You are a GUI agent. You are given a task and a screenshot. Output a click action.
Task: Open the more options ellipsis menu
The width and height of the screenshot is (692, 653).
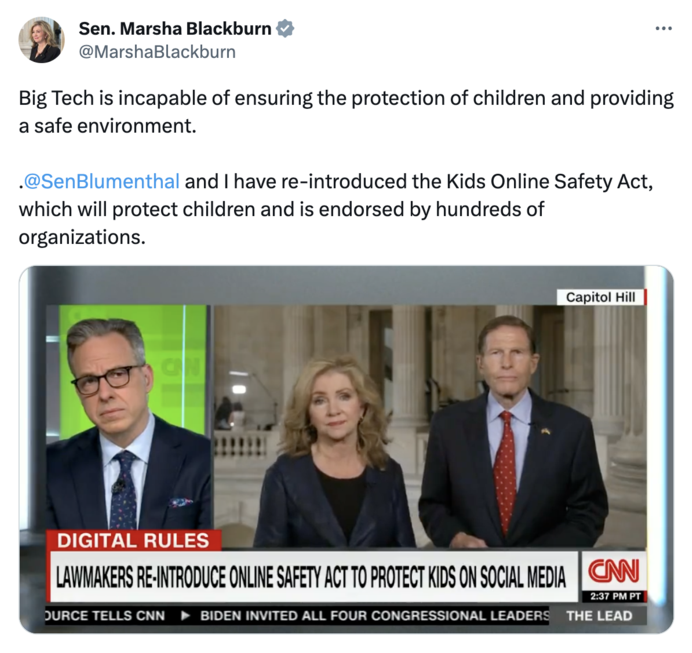pyautogui.click(x=663, y=29)
